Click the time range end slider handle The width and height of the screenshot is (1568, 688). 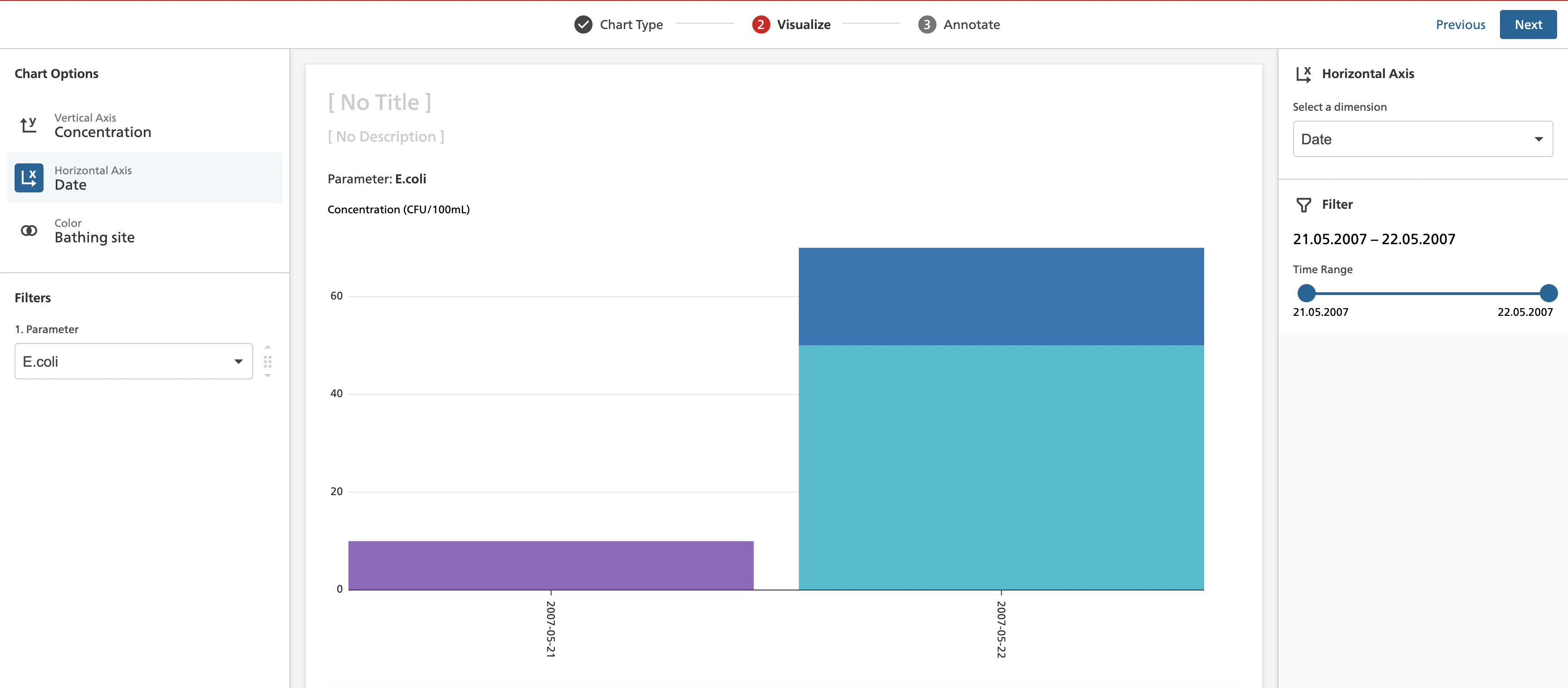coord(1548,294)
